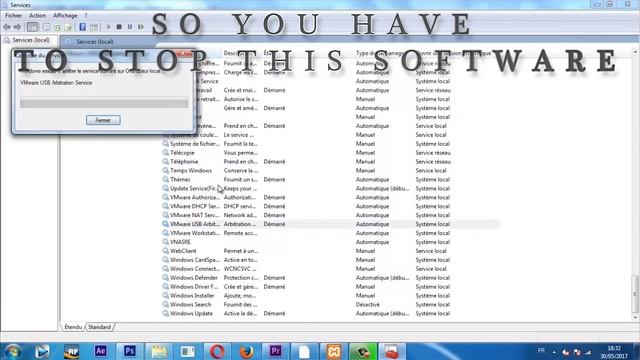Click Fermer in the service control dialog

(x=103, y=120)
